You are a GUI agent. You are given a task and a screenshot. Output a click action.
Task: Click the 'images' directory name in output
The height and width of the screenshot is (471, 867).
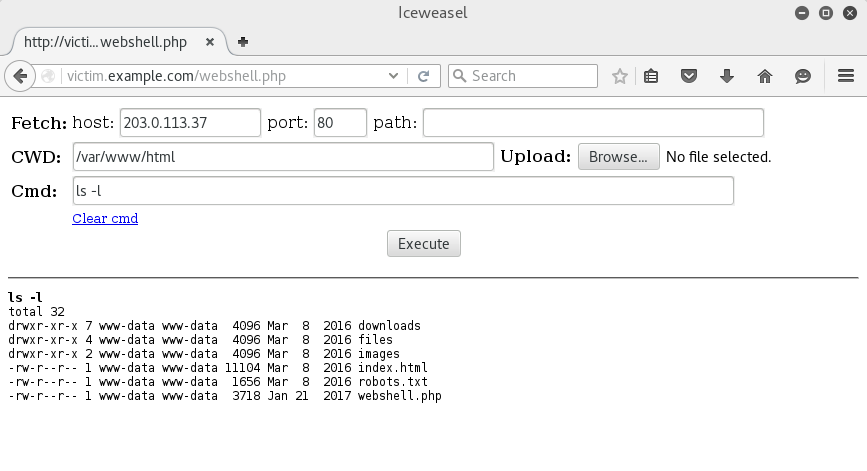pos(379,354)
